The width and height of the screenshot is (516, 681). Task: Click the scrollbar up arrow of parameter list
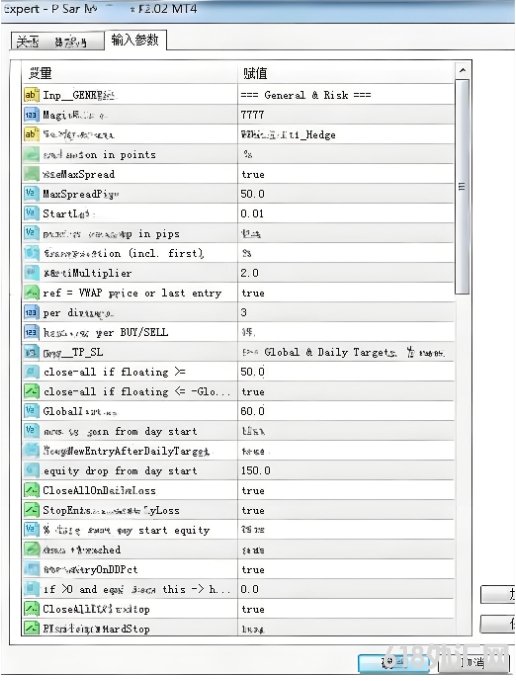pos(462,70)
